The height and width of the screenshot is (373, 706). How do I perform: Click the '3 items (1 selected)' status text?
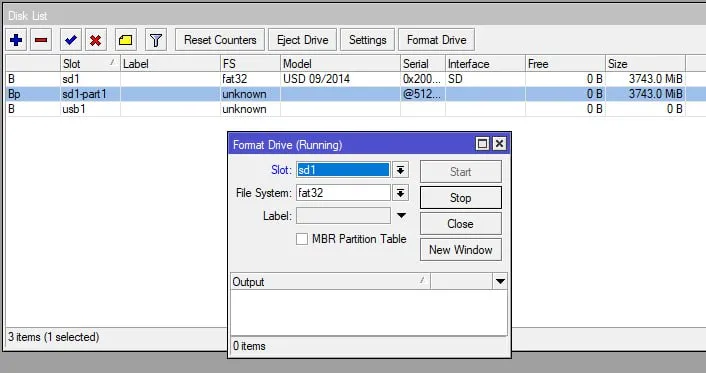(x=53, y=337)
